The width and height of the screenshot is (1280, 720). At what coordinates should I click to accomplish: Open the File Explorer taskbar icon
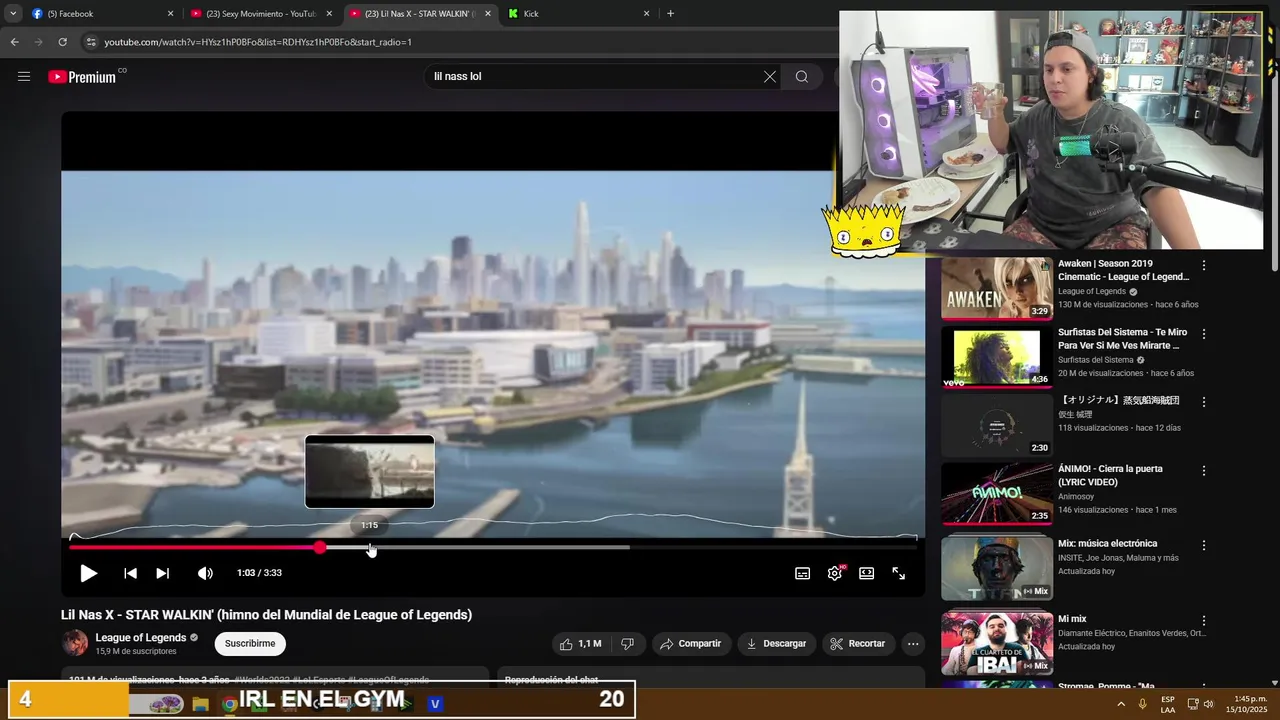(200, 704)
